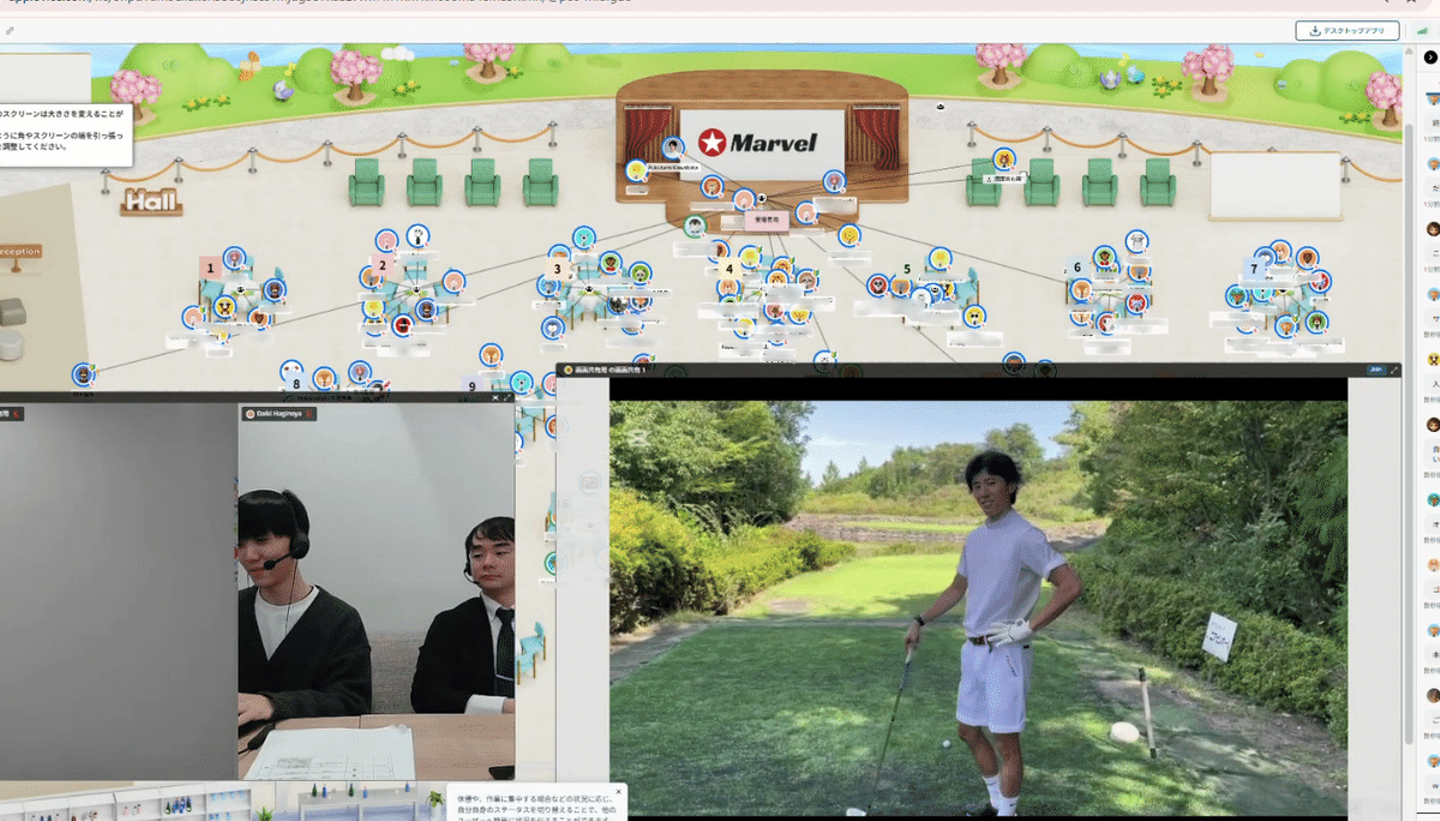Select the white penguin avatar at table 2
1440x821 pixels.
pyautogui.click(x=418, y=236)
